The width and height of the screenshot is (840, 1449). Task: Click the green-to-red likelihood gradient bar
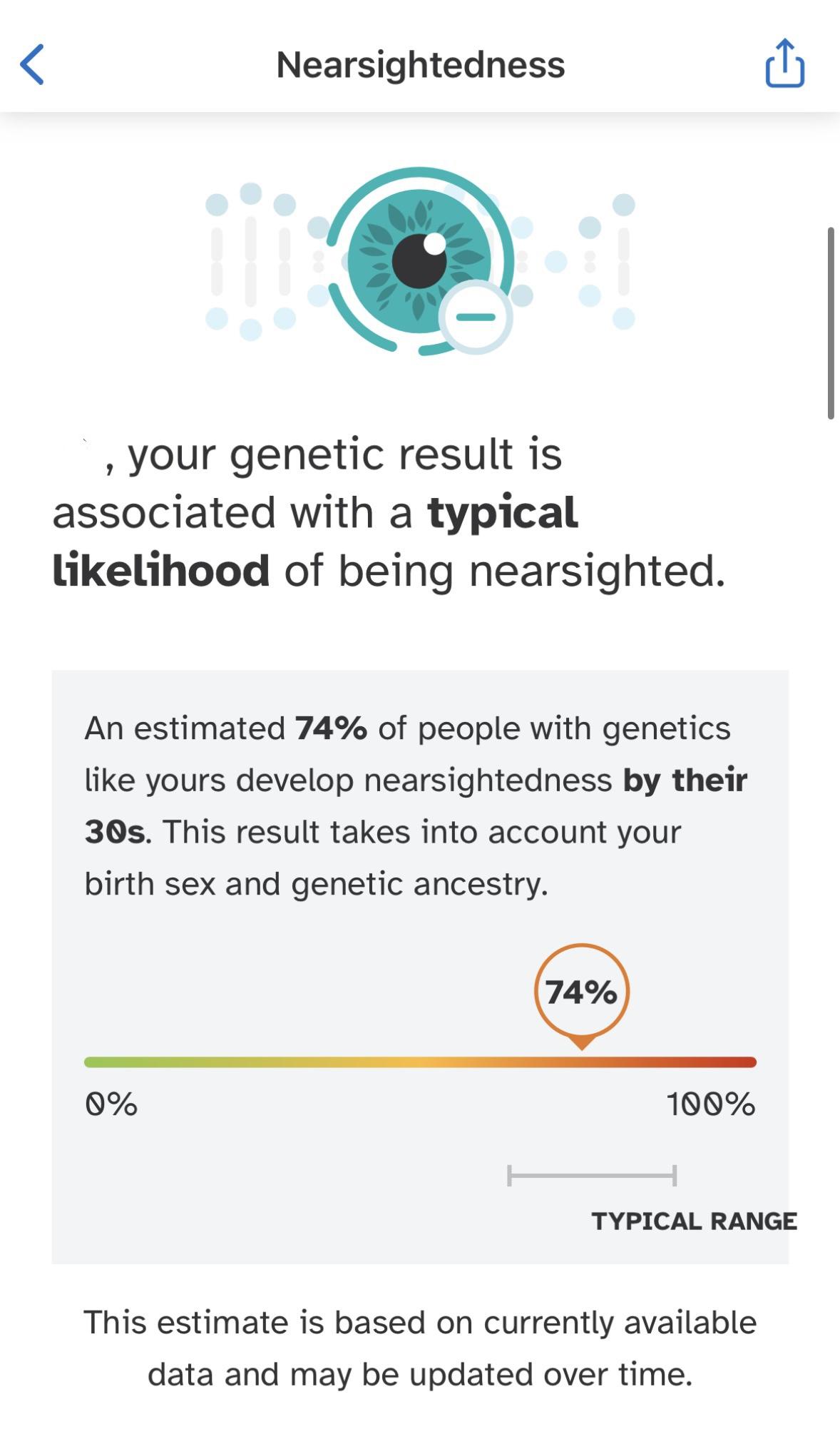click(420, 1062)
